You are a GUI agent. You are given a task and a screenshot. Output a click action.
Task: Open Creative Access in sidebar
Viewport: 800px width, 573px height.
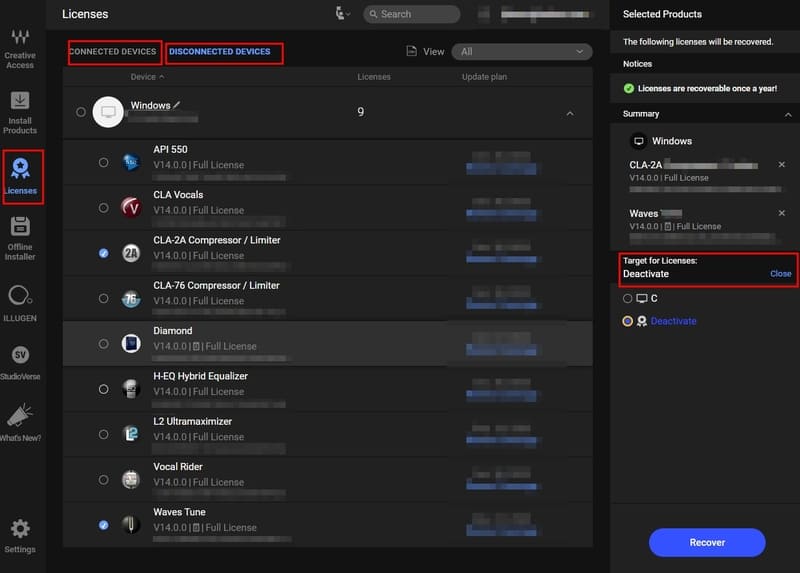click(x=20, y=49)
